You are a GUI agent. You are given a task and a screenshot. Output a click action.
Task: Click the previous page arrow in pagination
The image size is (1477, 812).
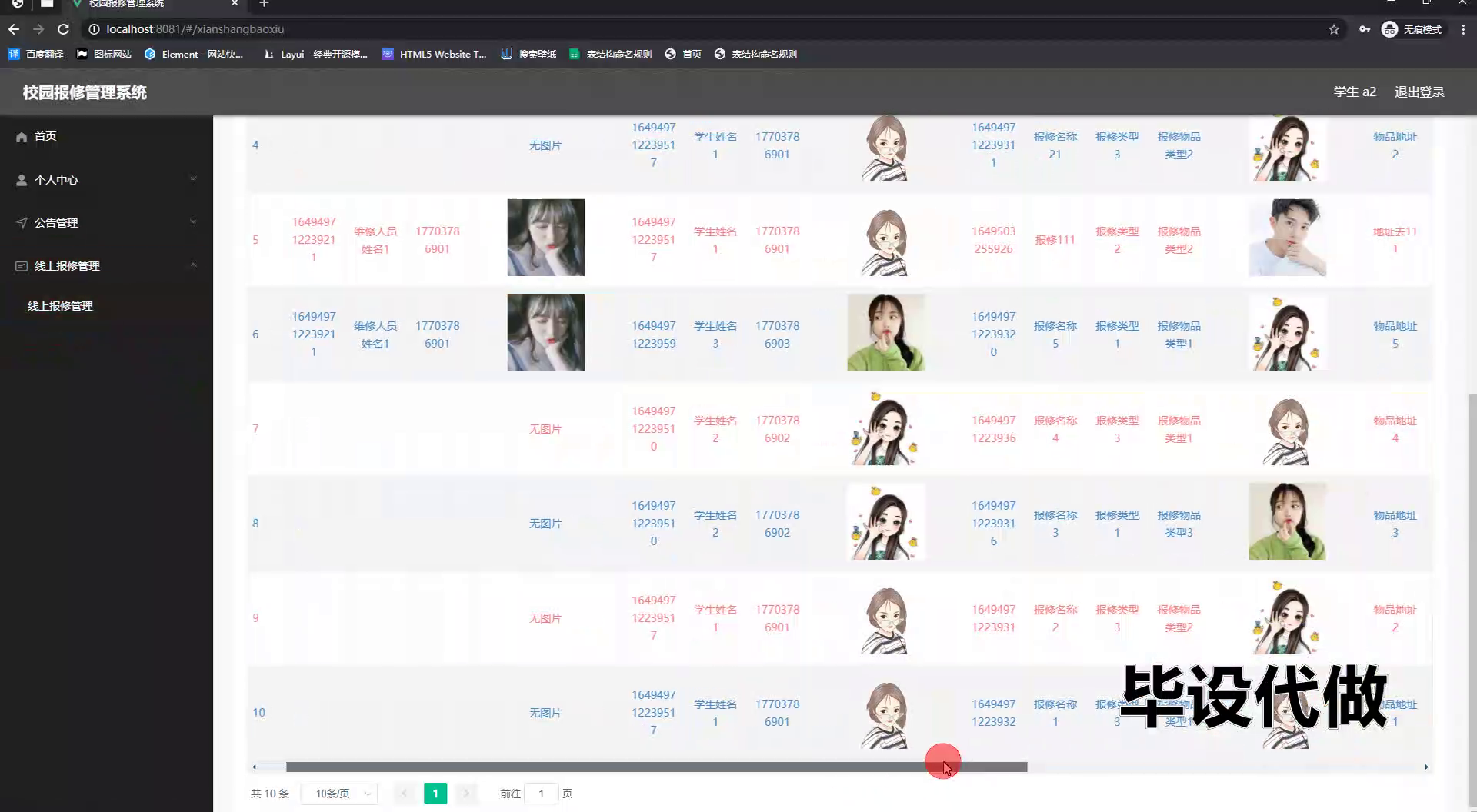click(x=405, y=794)
